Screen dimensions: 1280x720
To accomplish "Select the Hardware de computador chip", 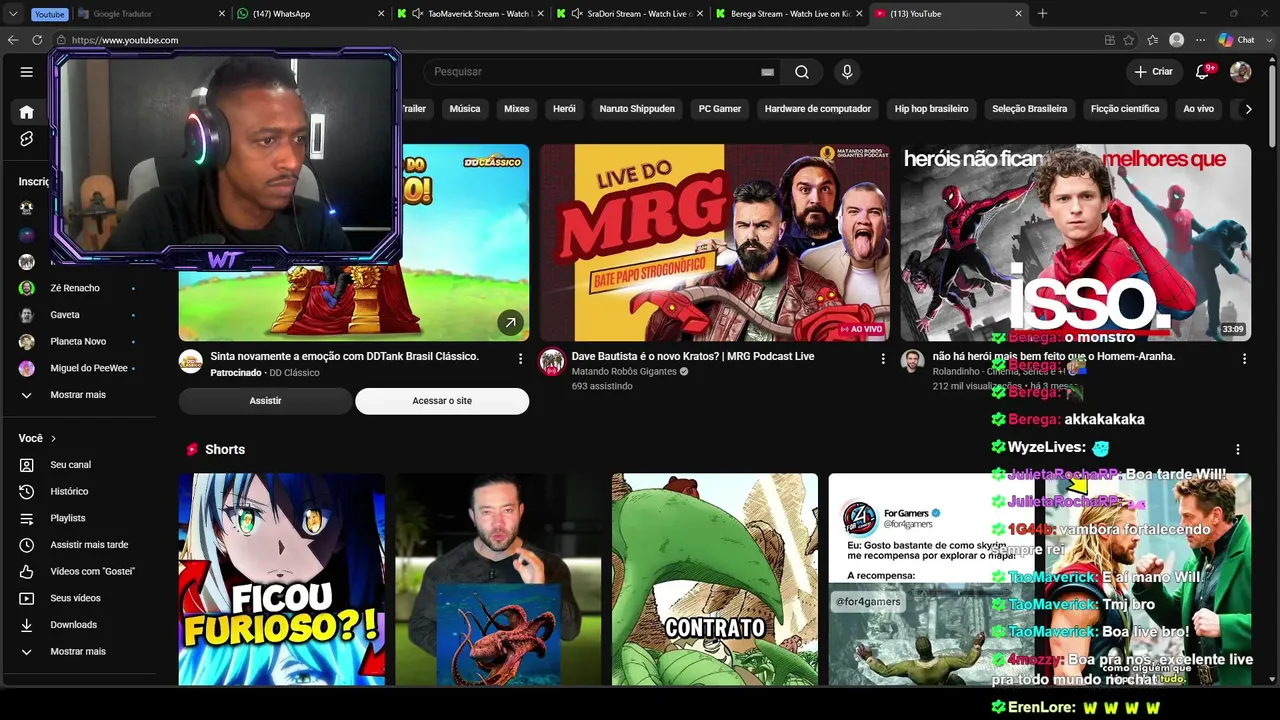I will coord(818,109).
